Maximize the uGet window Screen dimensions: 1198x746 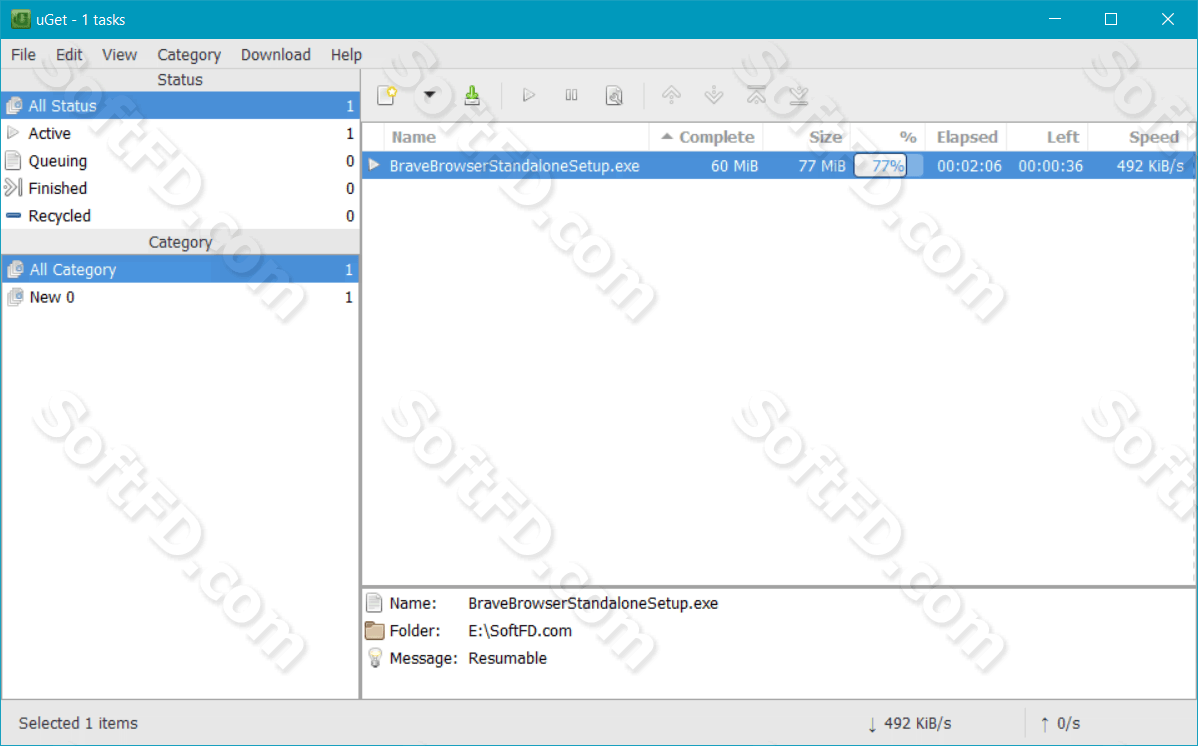(1111, 19)
